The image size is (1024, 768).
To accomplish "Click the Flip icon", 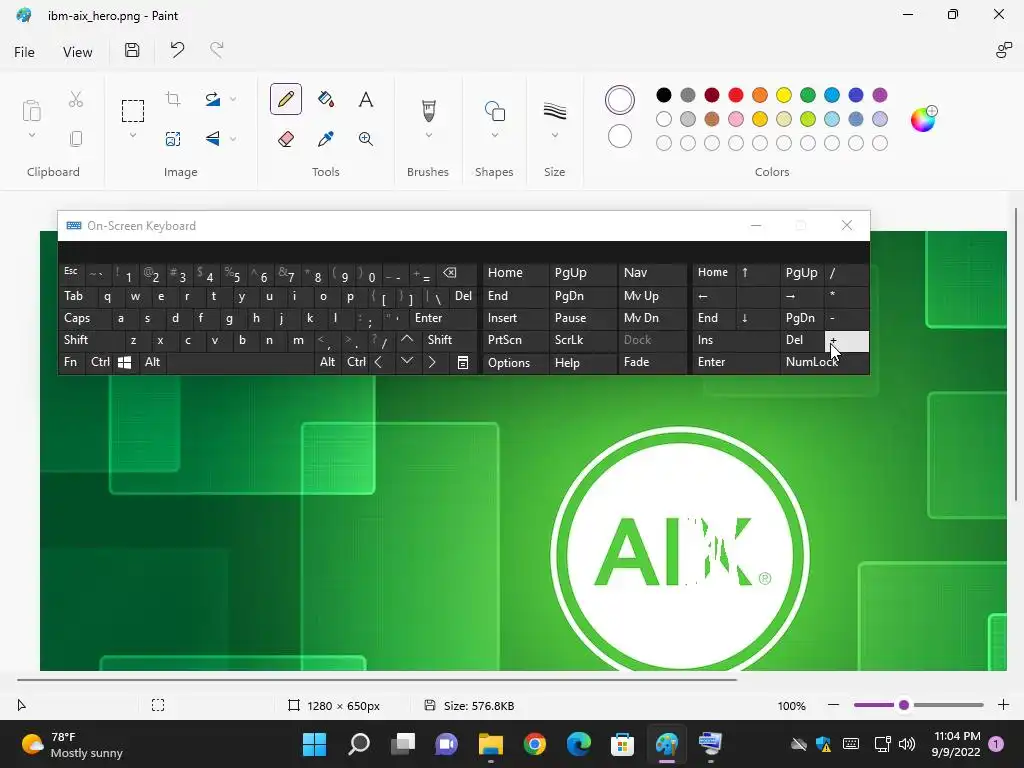I will point(213,138).
